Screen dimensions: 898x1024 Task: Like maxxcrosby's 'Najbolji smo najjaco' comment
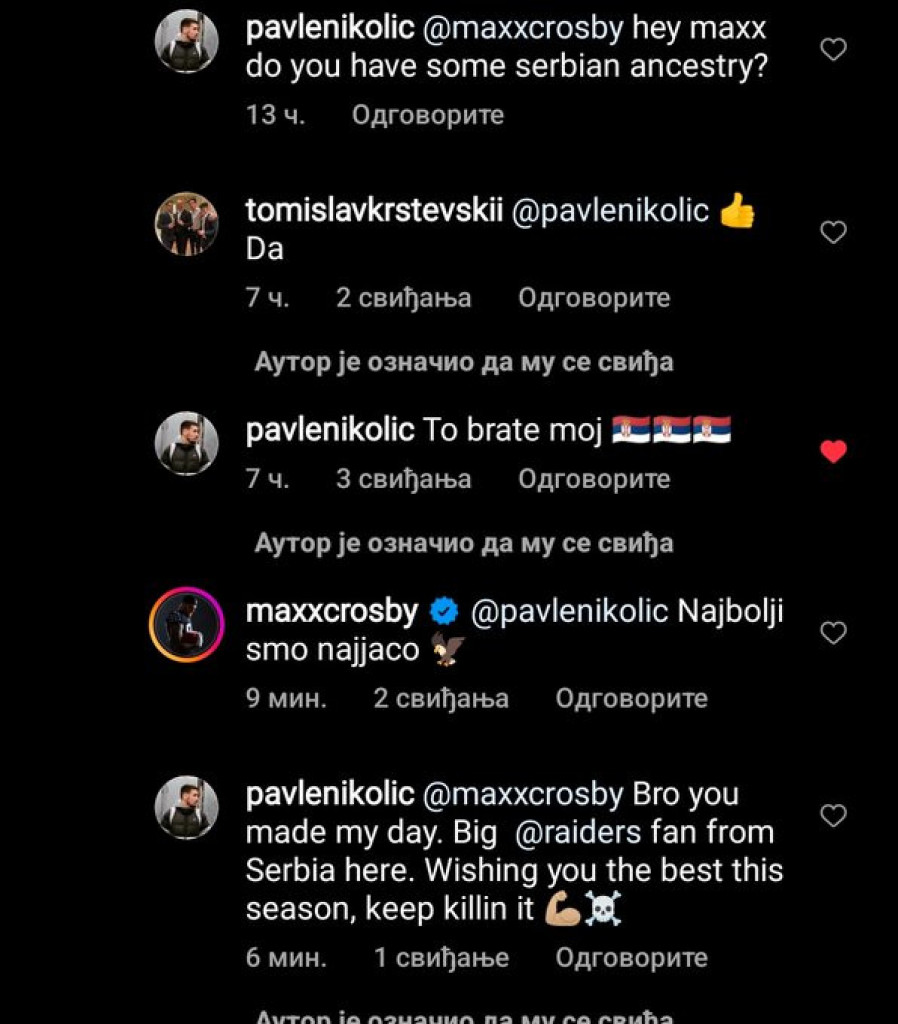tap(832, 631)
